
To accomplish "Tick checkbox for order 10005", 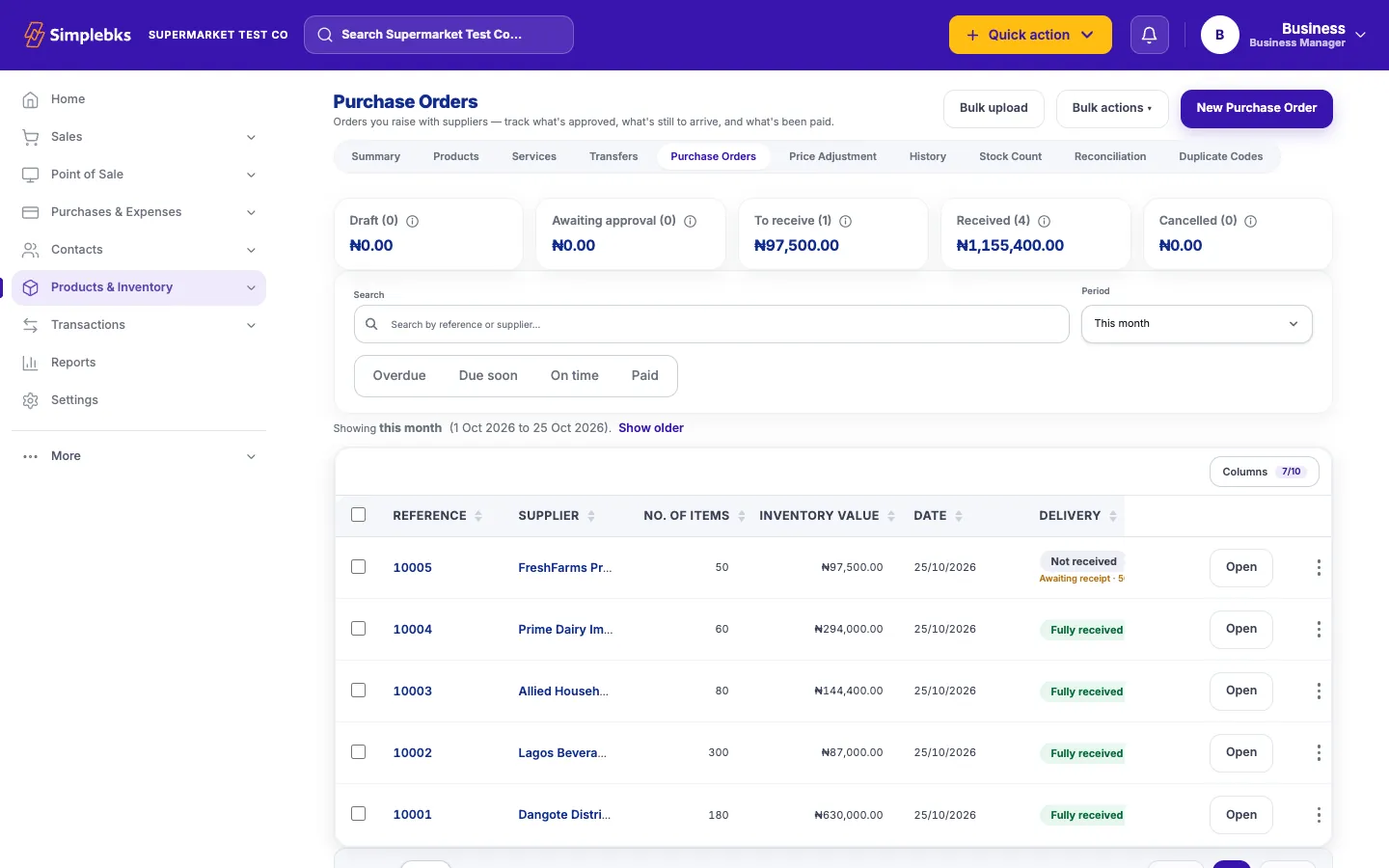I will click(359, 567).
